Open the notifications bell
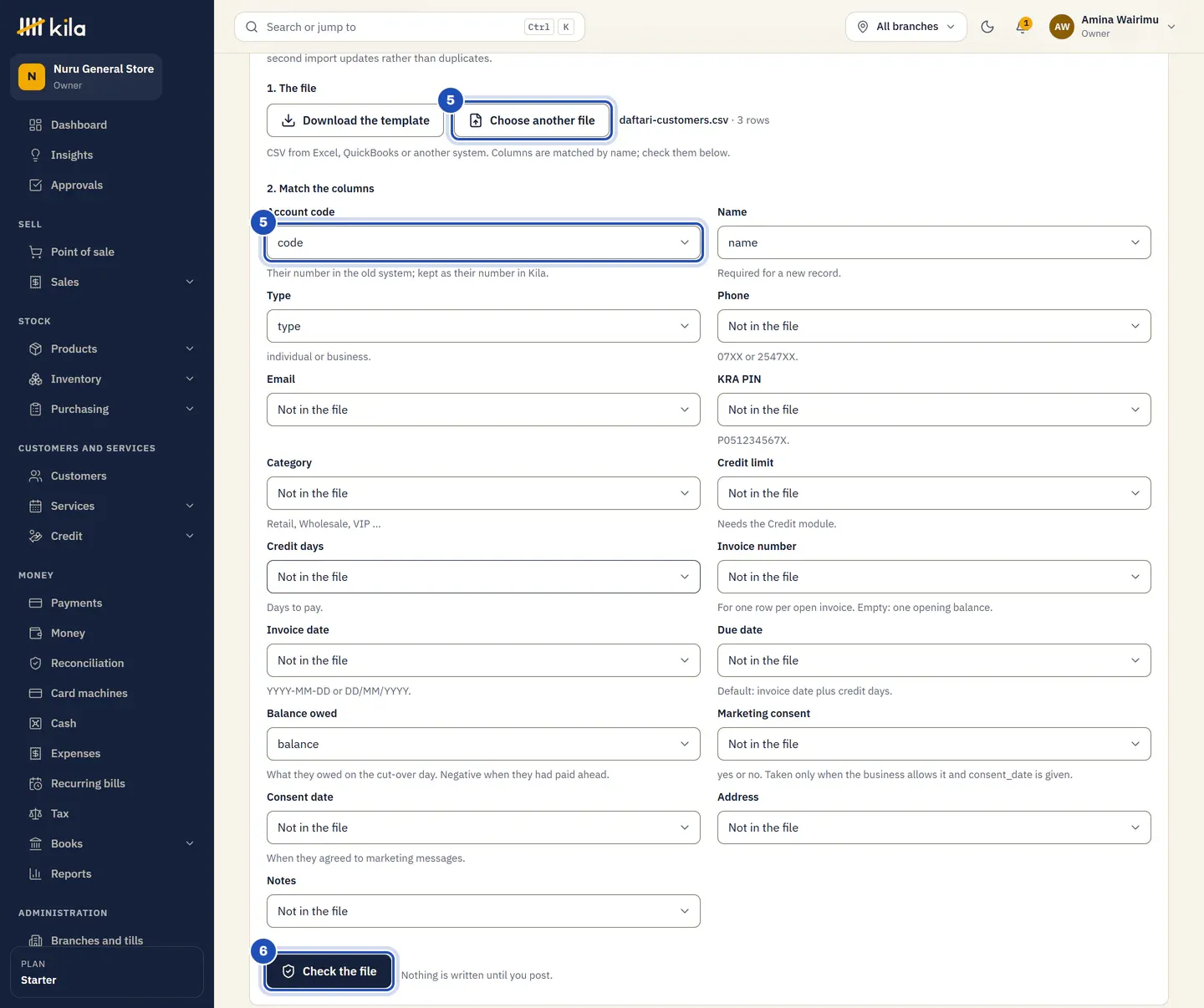 pyautogui.click(x=1022, y=27)
